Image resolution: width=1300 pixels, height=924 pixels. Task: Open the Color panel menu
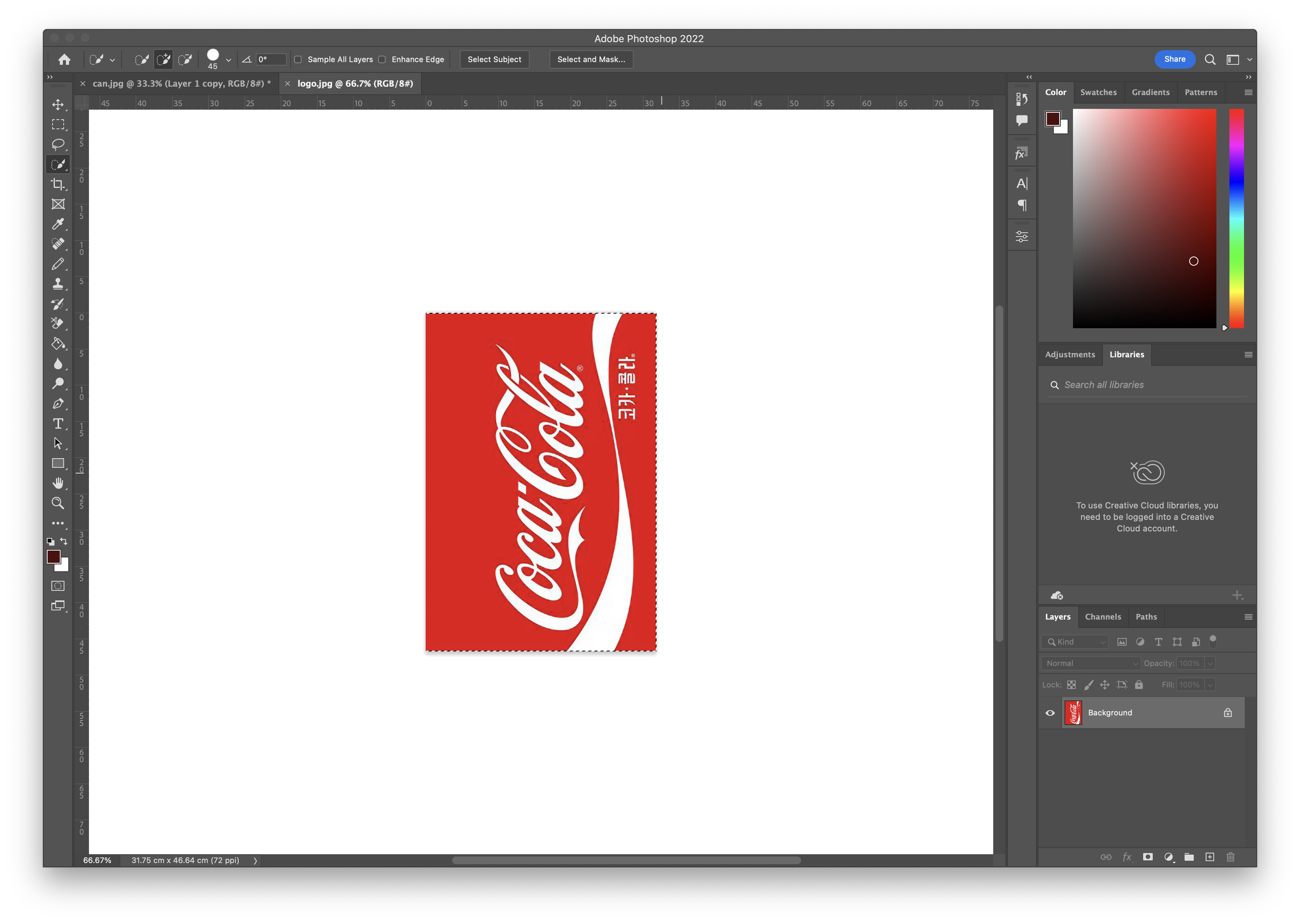point(1248,92)
